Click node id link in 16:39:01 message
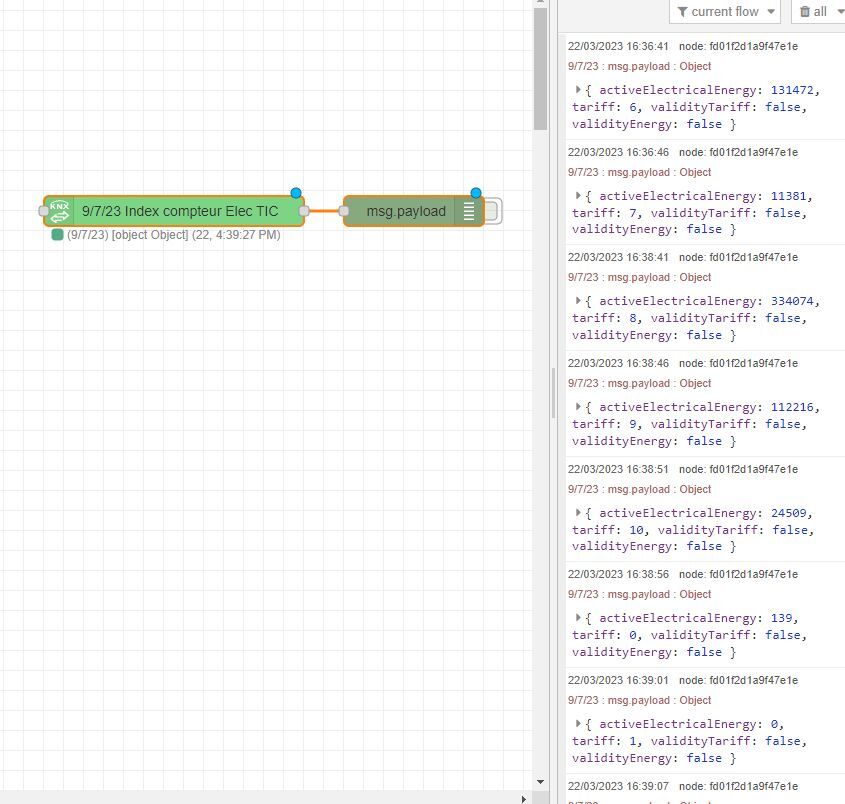The height and width of the screenshot is (804, 845). pyautogui.click(x=738, y=681)
